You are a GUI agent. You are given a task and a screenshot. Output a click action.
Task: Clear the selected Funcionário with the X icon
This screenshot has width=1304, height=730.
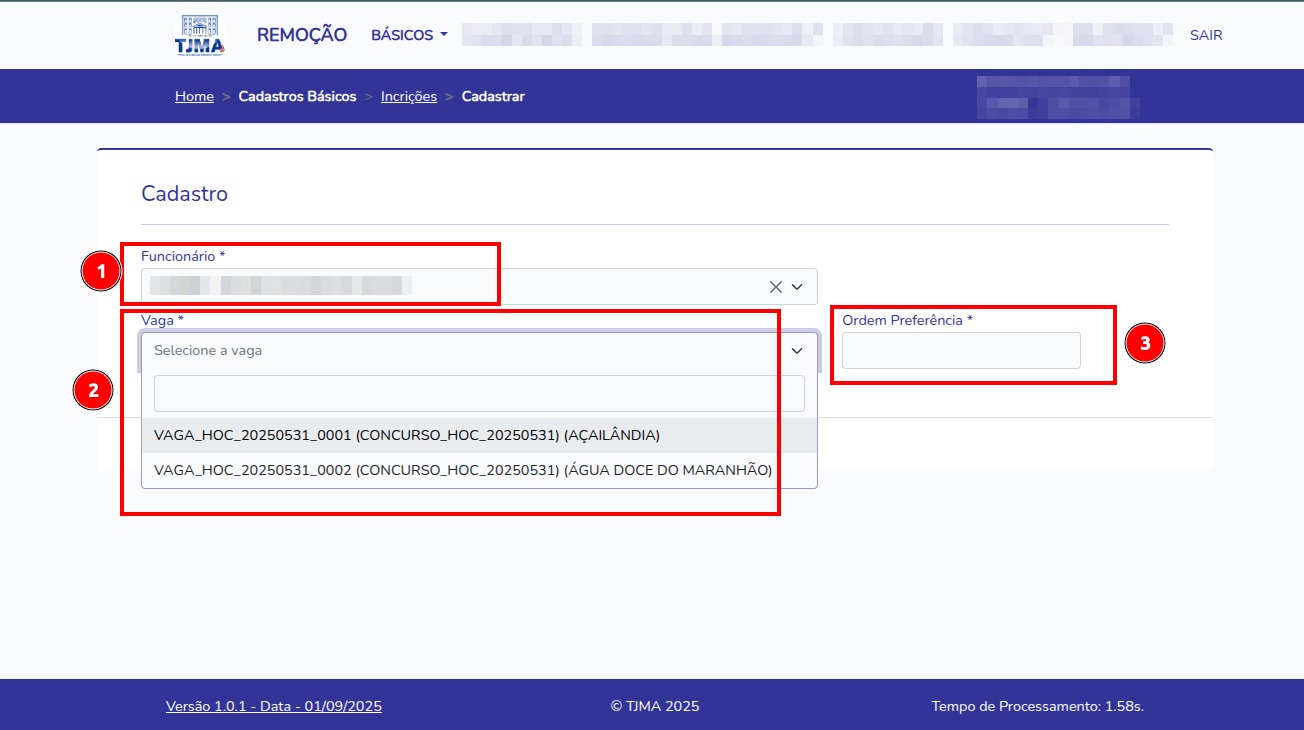click(x=775, y=287)
